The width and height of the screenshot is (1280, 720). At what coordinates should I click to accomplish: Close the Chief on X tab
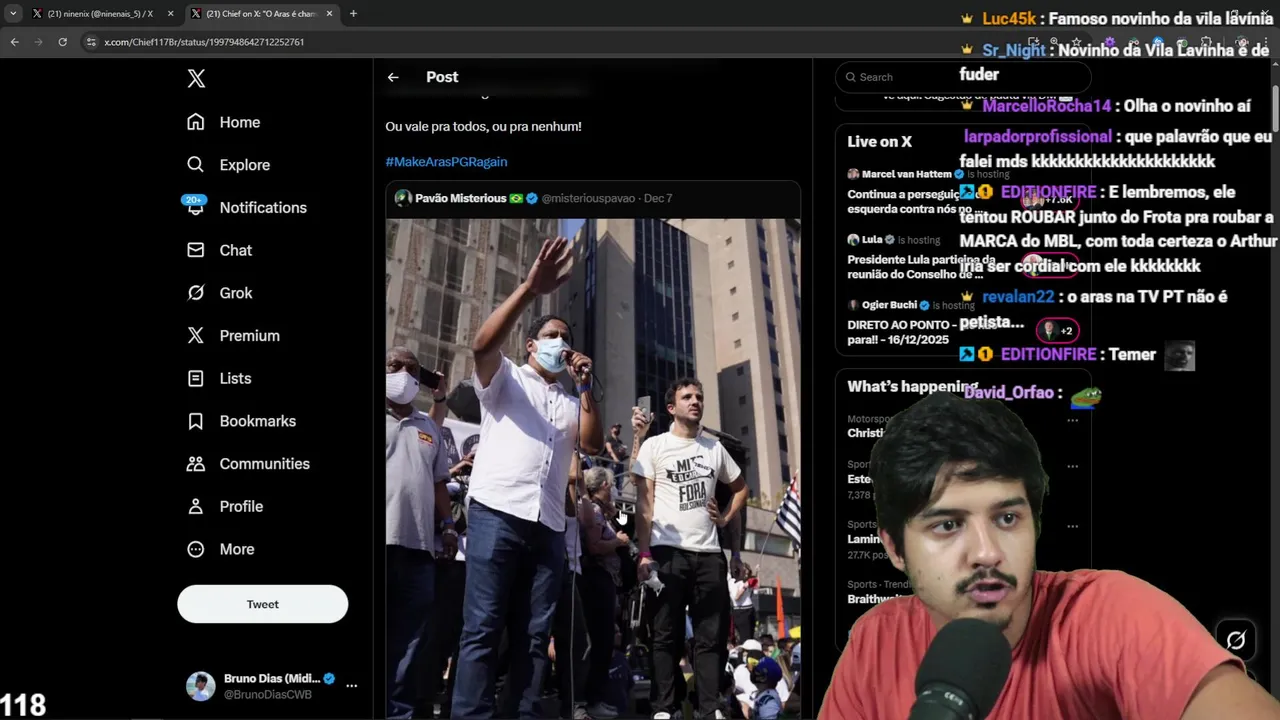click(x=329, y=14)
